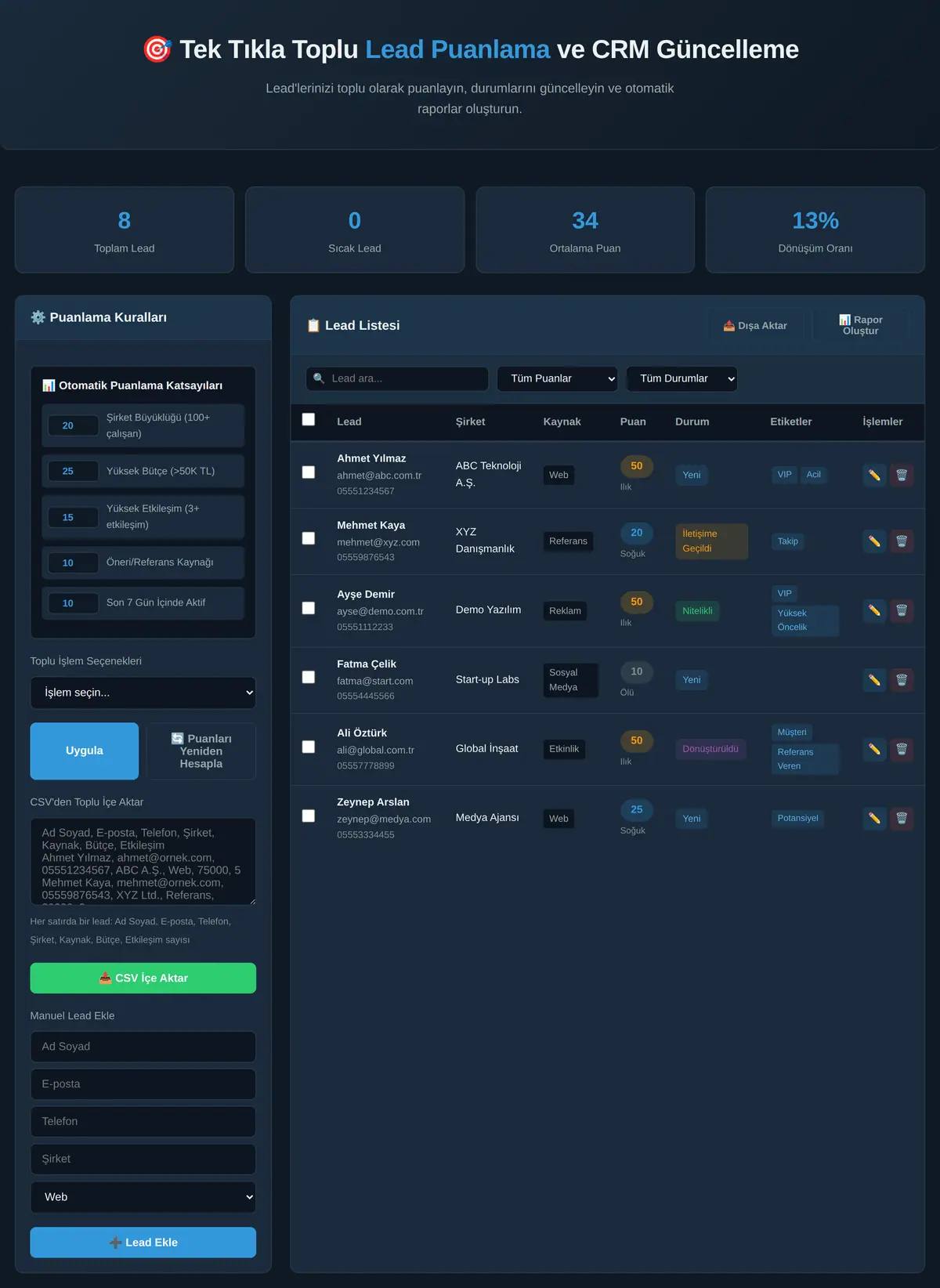Click the Ad Soyad input field
This screenshot has height=1288, width=940.
tap(143, 1047)
